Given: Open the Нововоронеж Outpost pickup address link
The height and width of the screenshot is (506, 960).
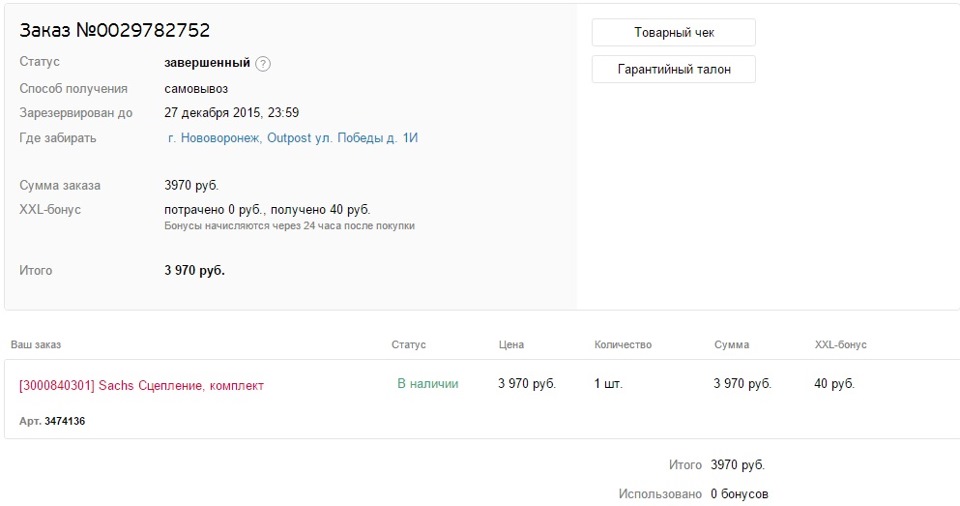Looking at the screenshot, I should click(292, 138).
